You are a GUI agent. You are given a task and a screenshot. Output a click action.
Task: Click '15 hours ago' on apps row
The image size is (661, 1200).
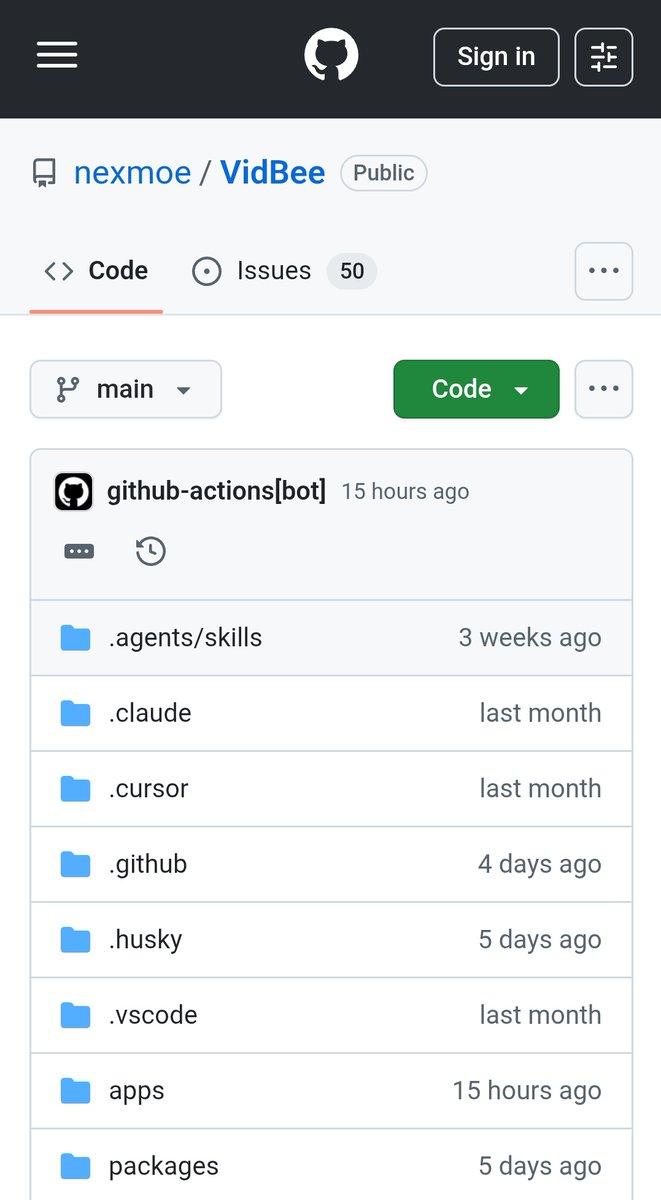[x=527, y=1091]
